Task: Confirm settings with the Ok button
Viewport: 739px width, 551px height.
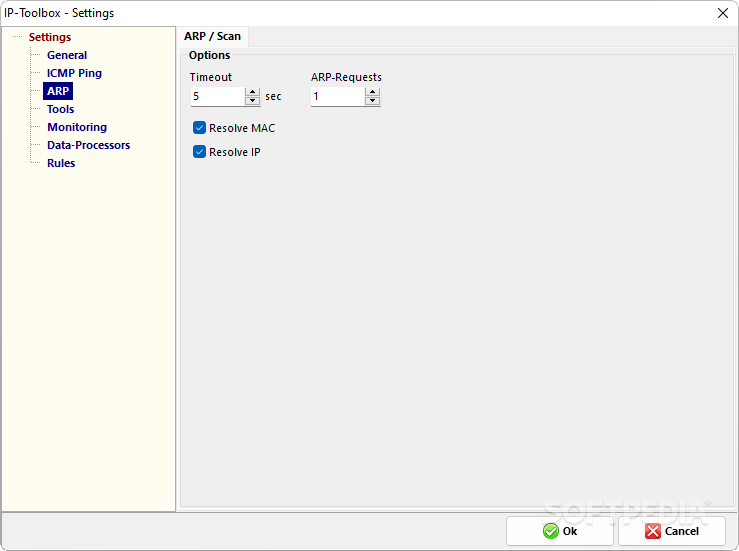Action: (x=559, y=531)
